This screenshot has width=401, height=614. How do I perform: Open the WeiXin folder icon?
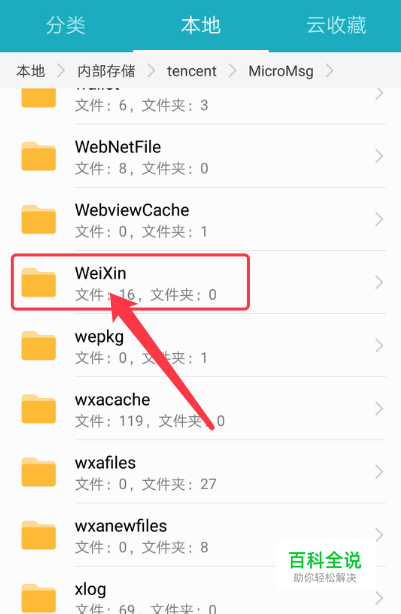38,282
